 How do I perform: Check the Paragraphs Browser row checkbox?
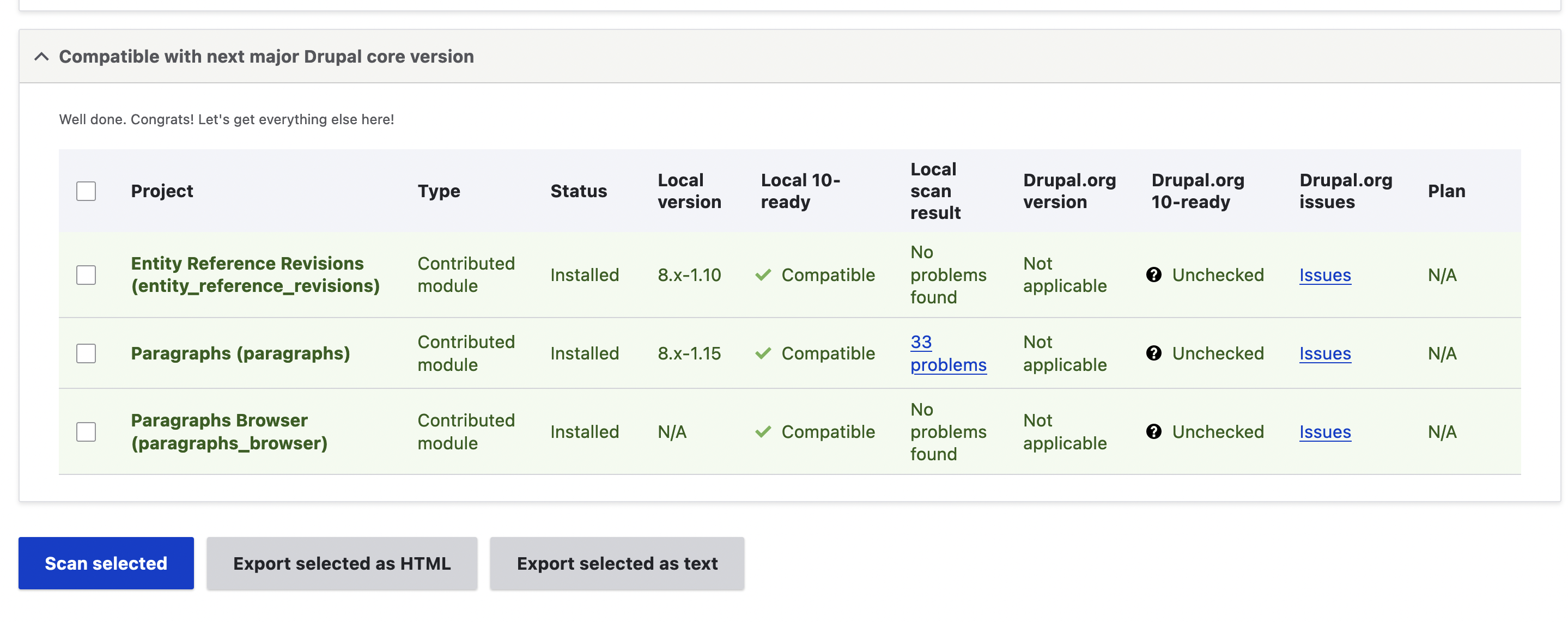(86, 431)
